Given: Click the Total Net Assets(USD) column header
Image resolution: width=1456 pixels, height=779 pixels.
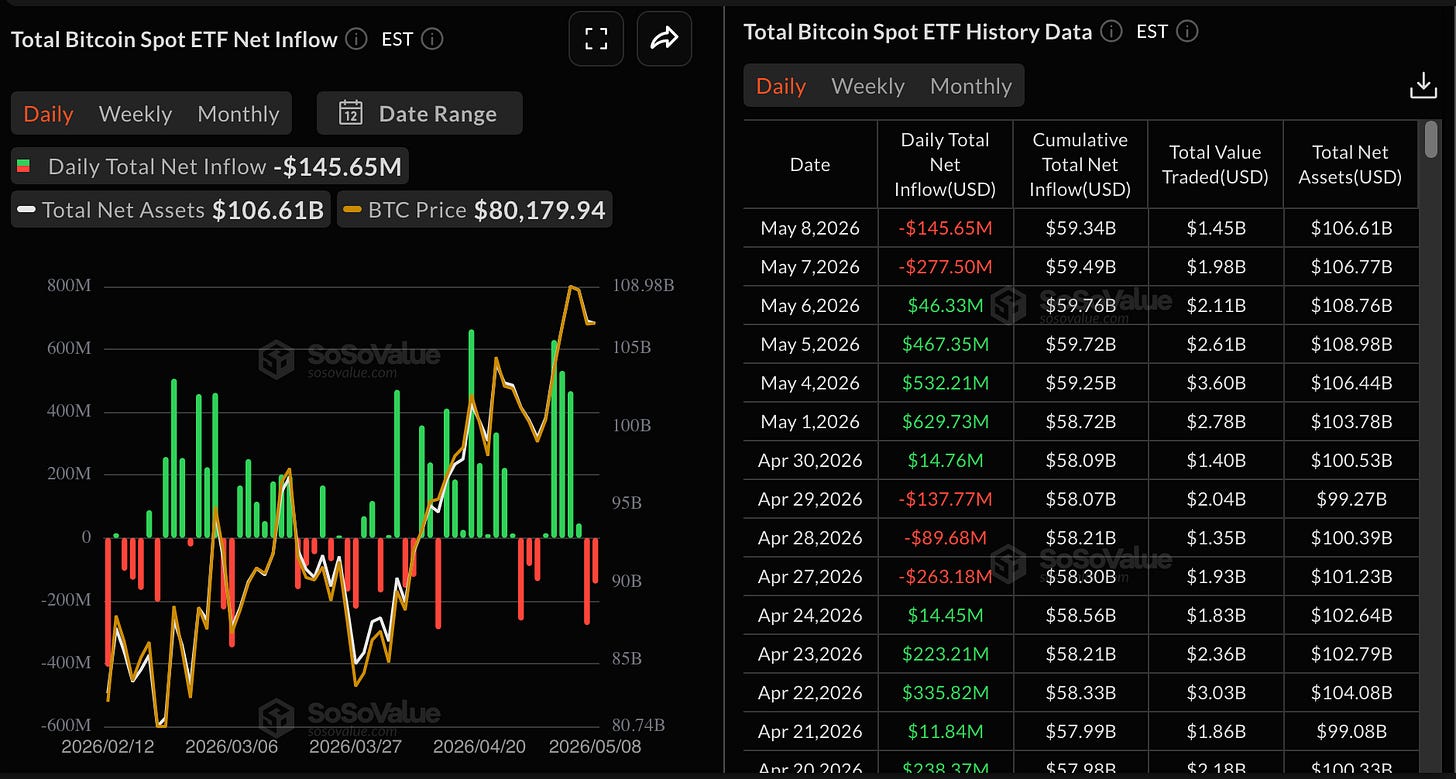Looking at the screenshot, I should (1351, 165).
